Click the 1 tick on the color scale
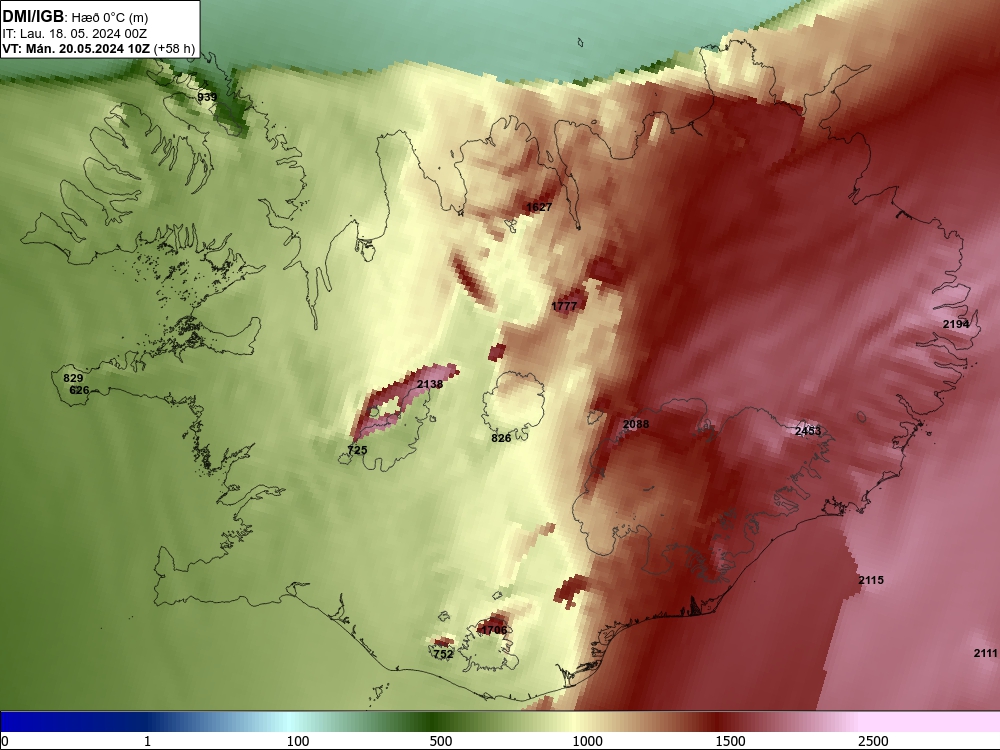This screenshot has width=1000, height=750. tap(147, 741)
